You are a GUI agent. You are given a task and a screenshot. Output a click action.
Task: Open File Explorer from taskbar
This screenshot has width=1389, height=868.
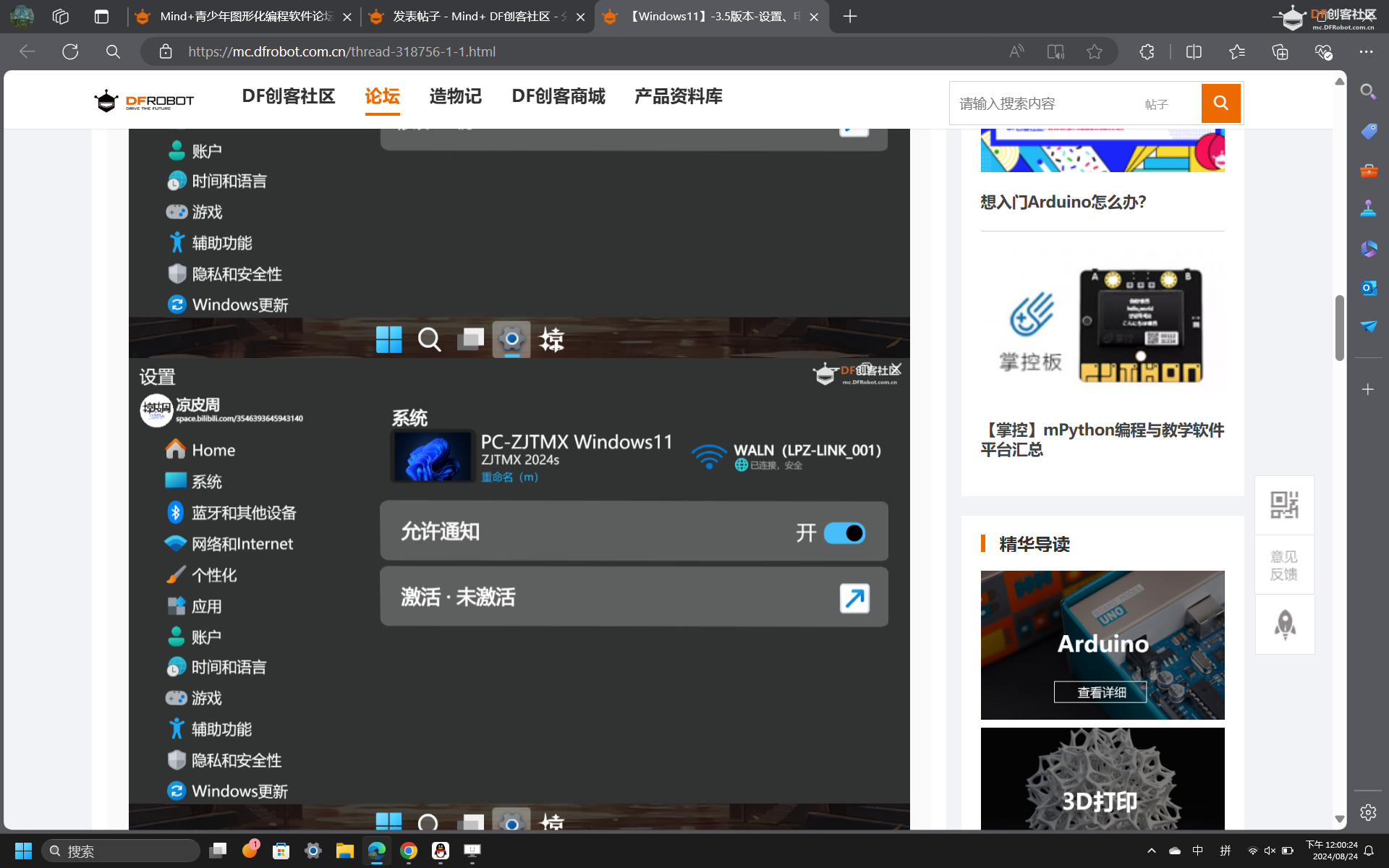344,851
